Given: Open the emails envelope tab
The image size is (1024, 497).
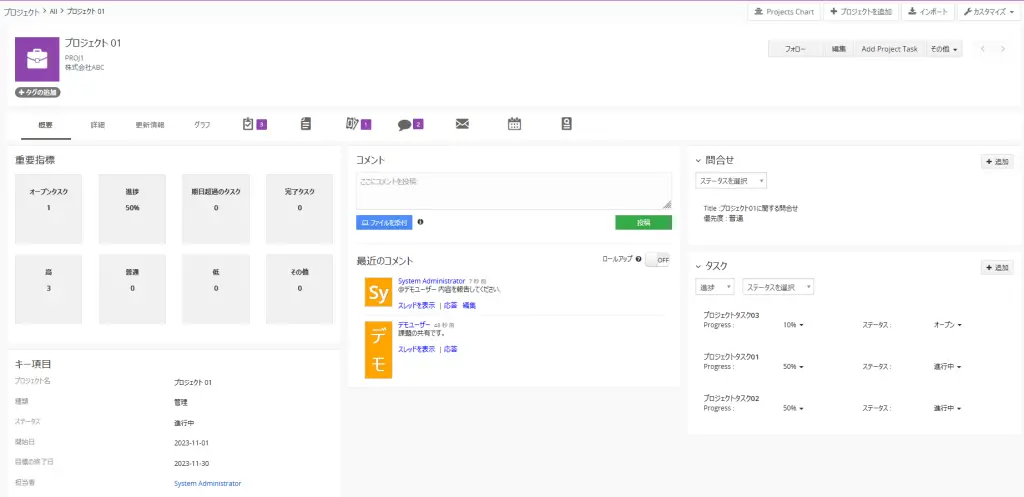Looking at the screenshot, I should tap(462, 124).
